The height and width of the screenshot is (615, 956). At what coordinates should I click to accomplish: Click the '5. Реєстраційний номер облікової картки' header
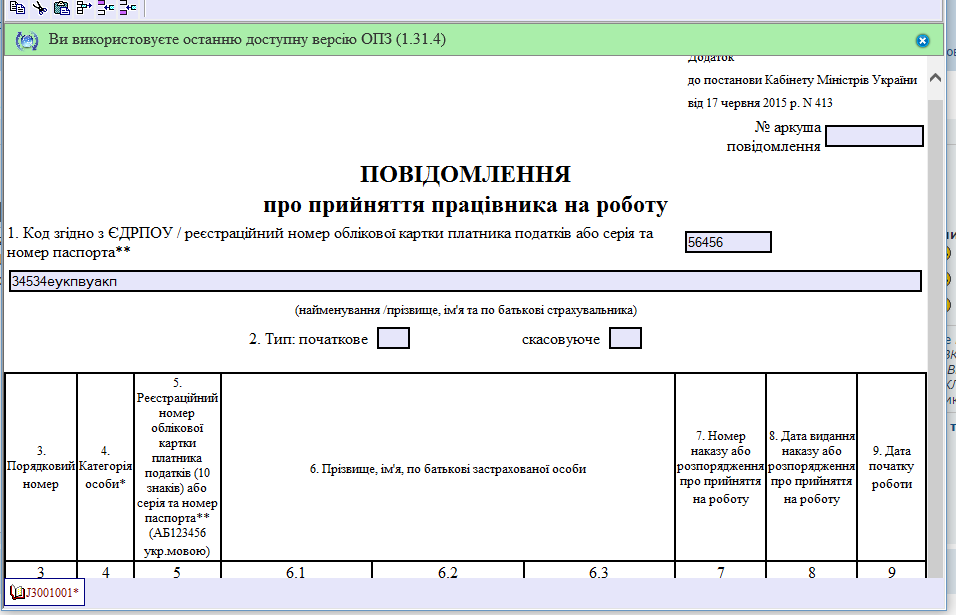pos(177,467)
